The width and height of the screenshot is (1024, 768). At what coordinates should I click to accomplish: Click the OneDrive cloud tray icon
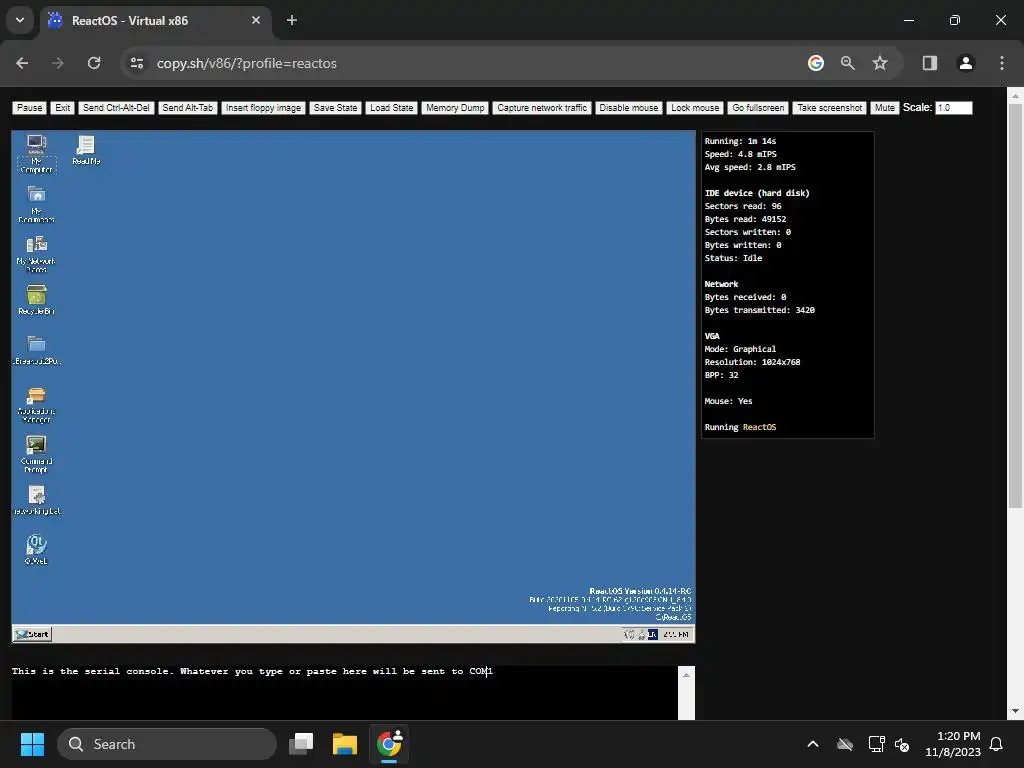click(844, 744)
